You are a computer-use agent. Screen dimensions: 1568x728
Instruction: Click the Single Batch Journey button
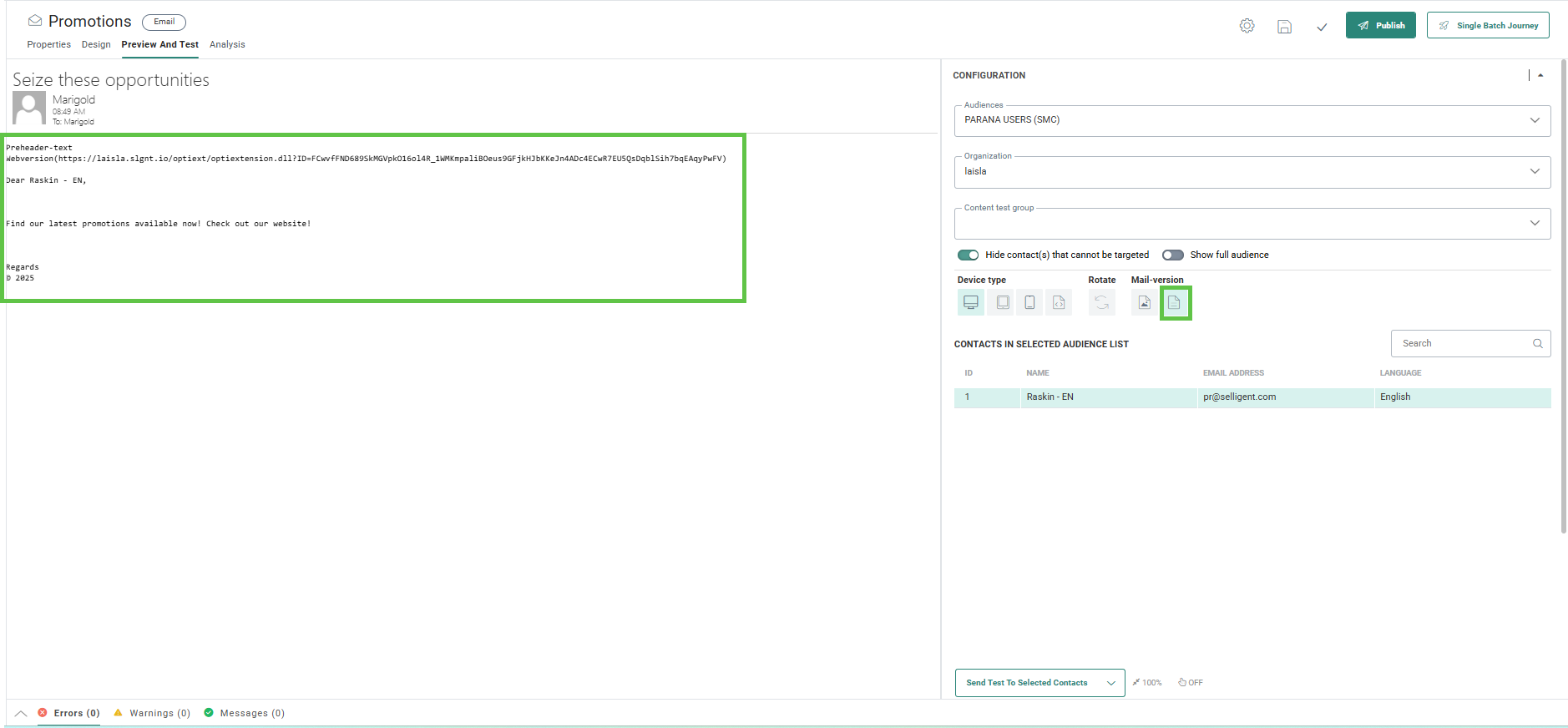[x=1487, y=26]
